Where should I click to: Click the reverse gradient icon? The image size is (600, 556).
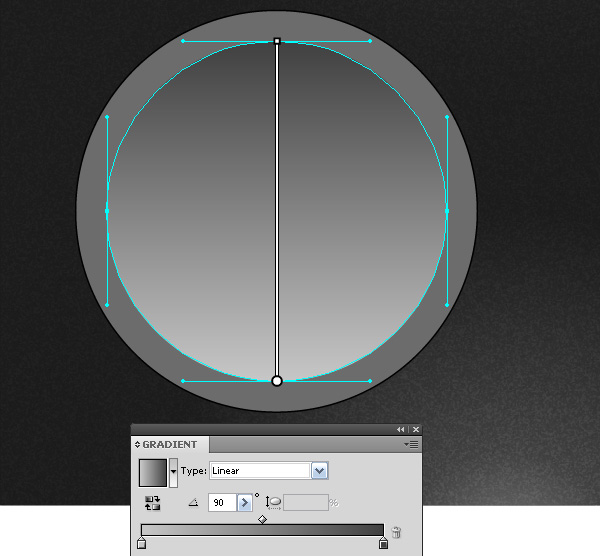pyautogui.click(x=152, y=503)
